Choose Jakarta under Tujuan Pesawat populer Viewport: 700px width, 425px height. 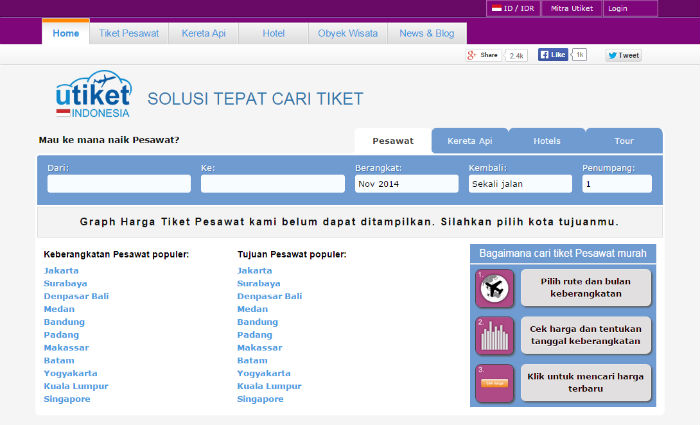tap(254, 271)
